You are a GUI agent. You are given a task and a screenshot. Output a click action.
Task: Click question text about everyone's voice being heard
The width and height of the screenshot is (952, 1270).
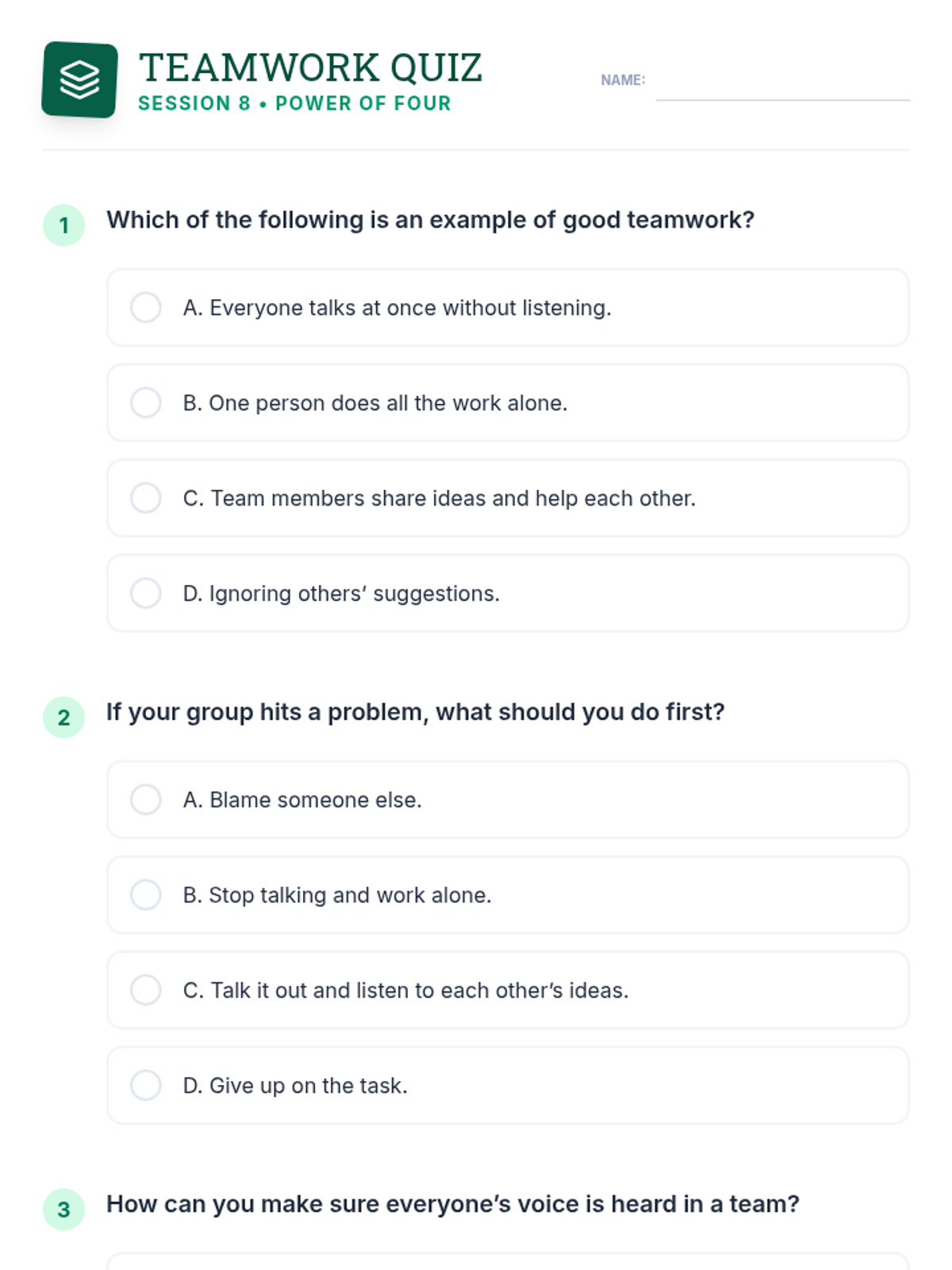click(453, 1204)
